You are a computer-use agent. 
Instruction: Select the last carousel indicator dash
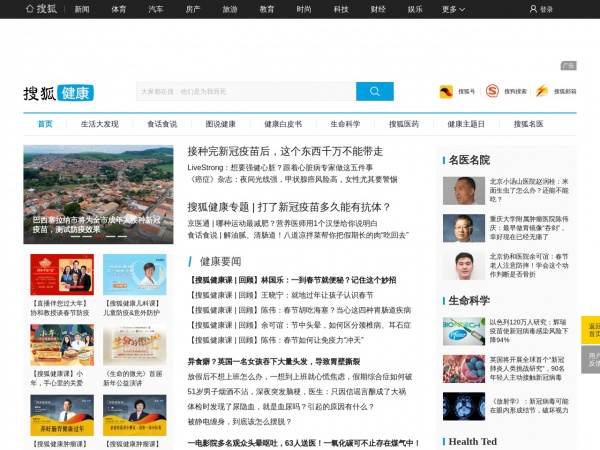point(122,236)
